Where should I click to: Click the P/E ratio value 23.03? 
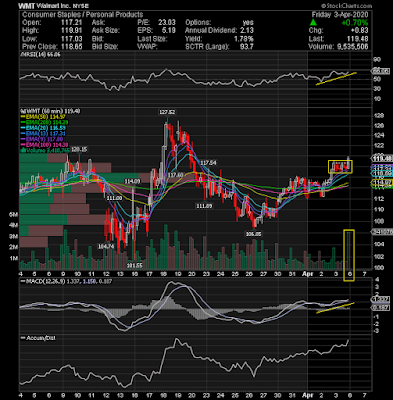click(166, 23)
